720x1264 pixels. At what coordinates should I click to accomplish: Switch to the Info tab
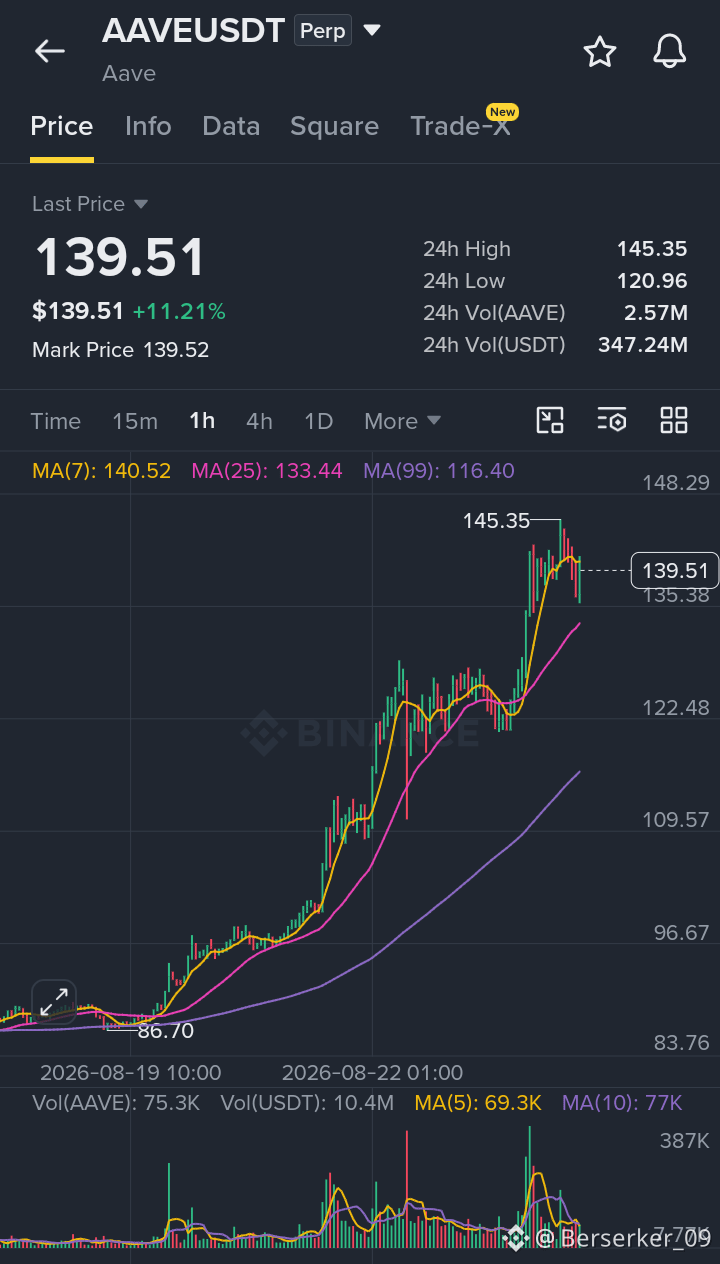coord(148,126)
